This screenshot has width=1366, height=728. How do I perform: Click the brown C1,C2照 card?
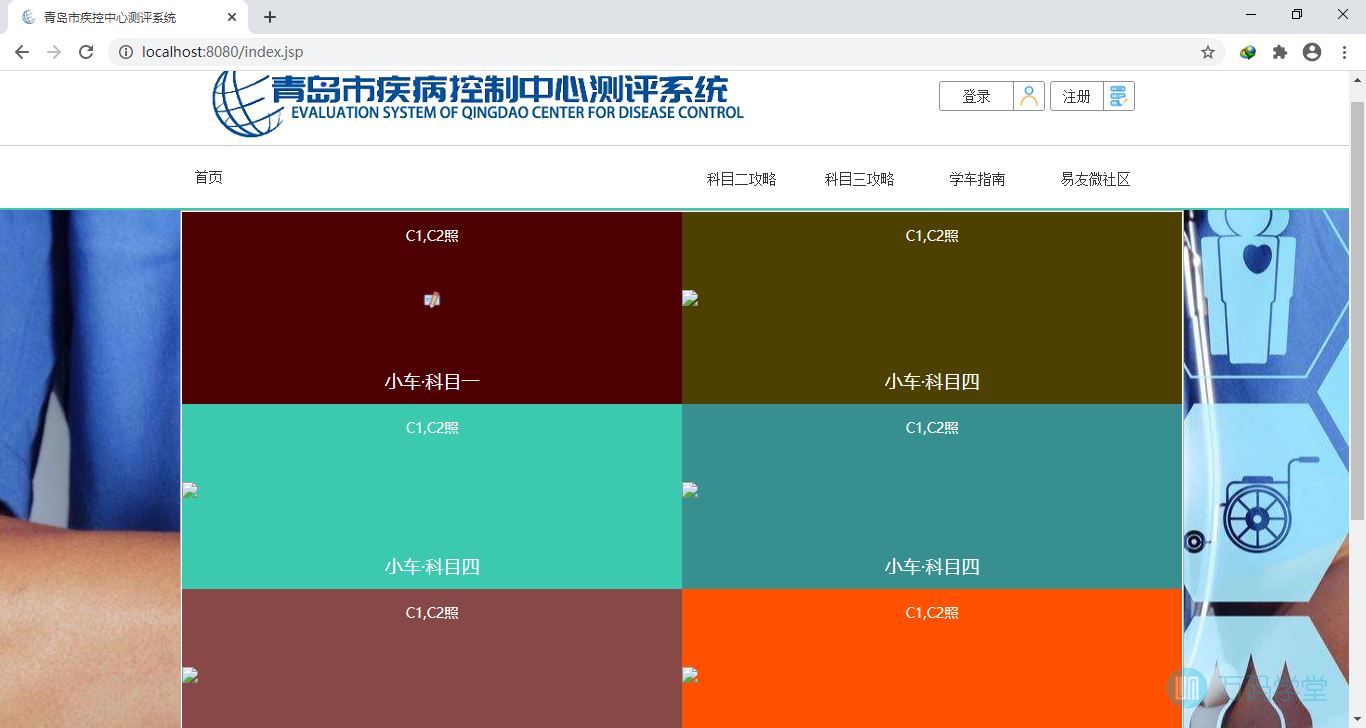(432, 658)
